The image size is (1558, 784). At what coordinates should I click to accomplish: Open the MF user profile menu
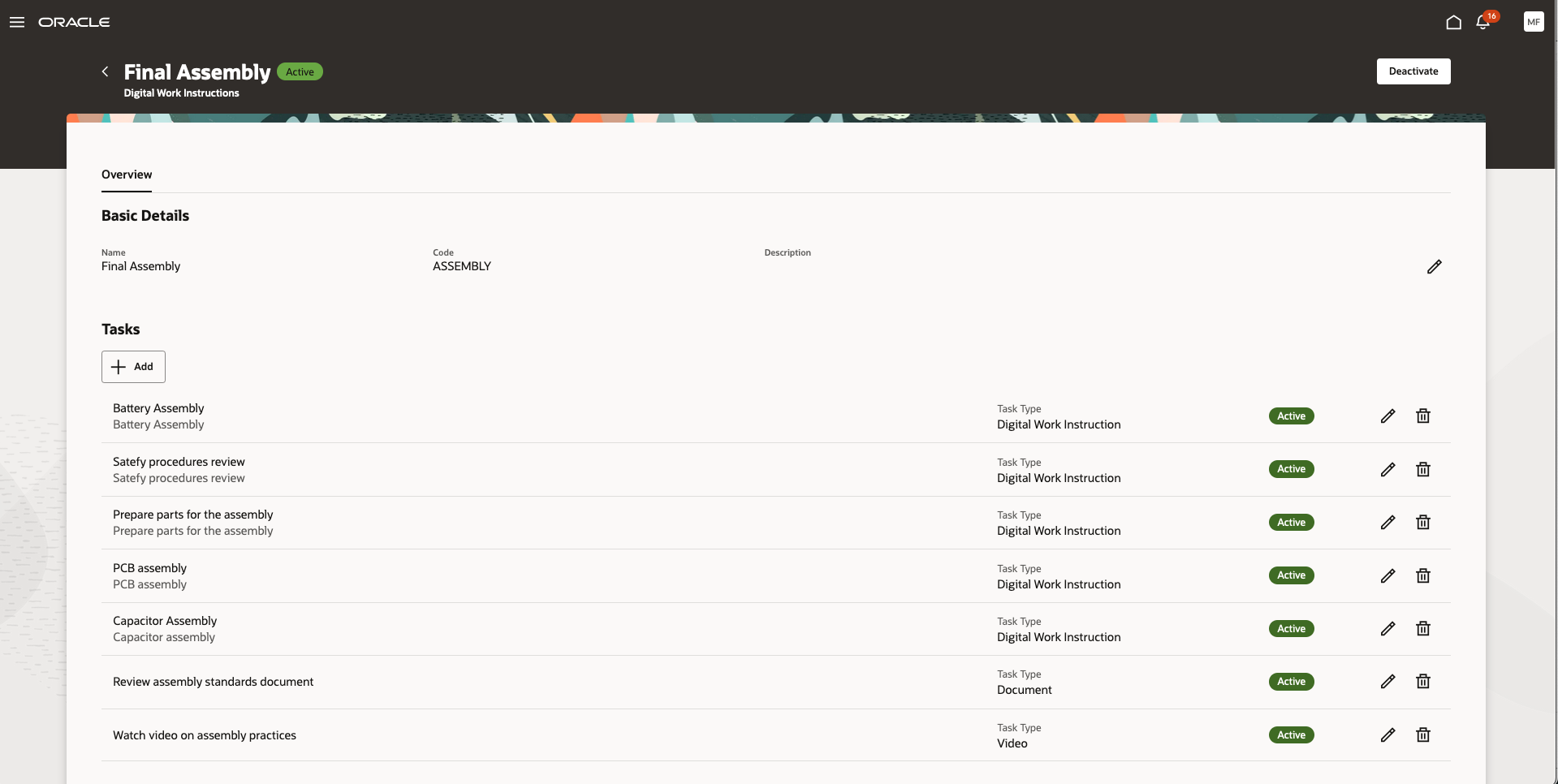[1533, 22]
